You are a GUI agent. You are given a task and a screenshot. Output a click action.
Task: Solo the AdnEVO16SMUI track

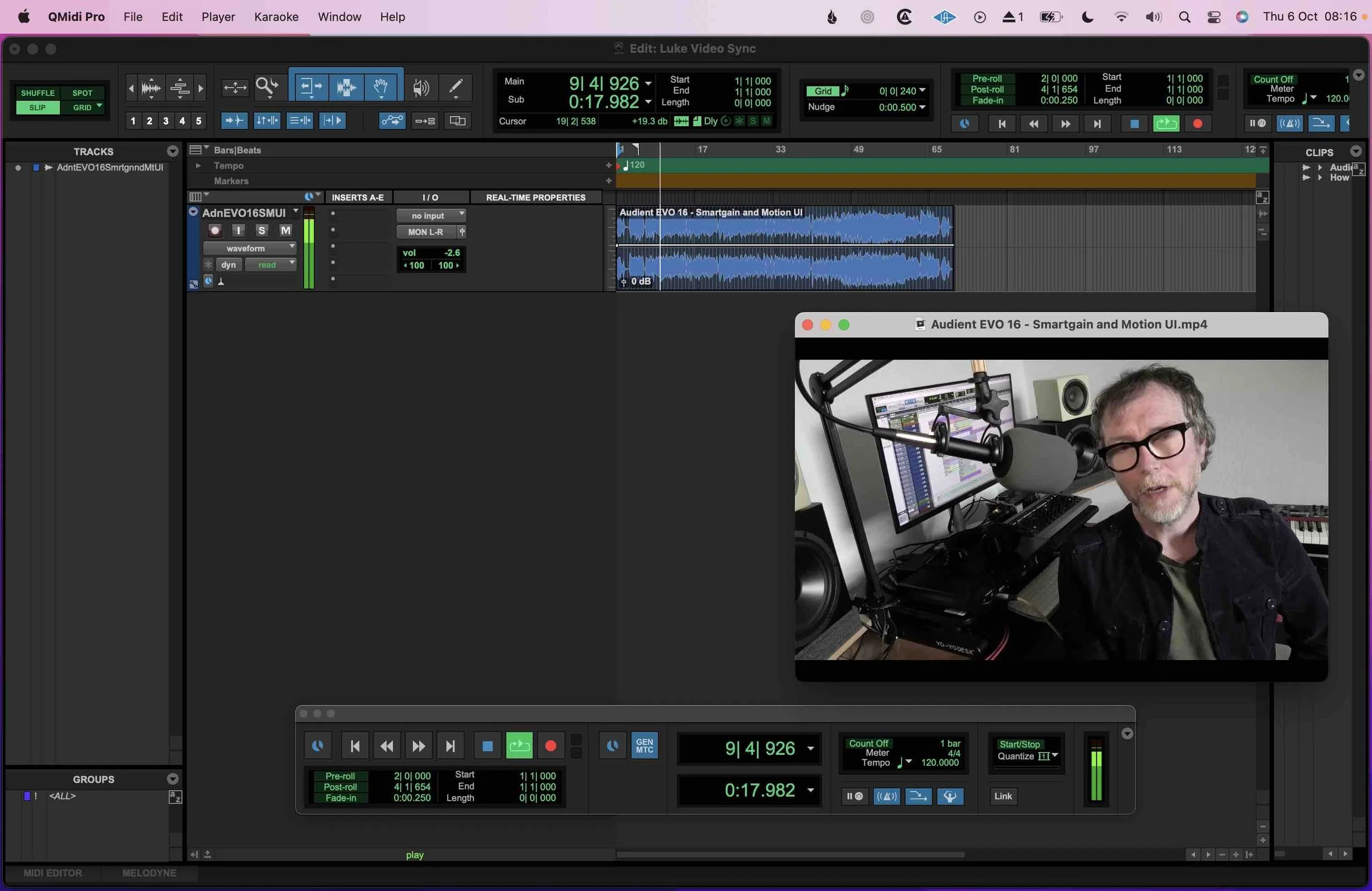click(262, 230)
